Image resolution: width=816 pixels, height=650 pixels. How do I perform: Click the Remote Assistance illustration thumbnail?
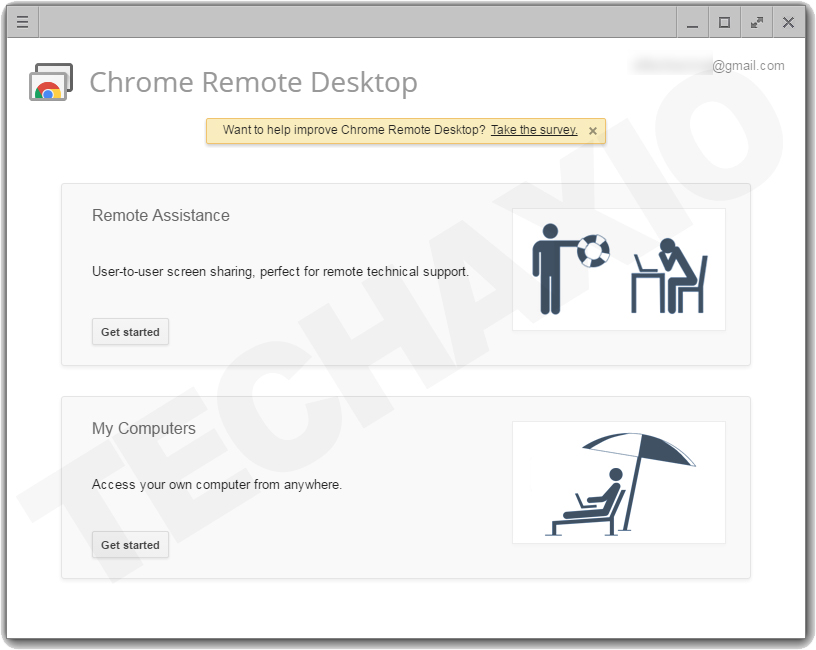click(x=619, y=269)
